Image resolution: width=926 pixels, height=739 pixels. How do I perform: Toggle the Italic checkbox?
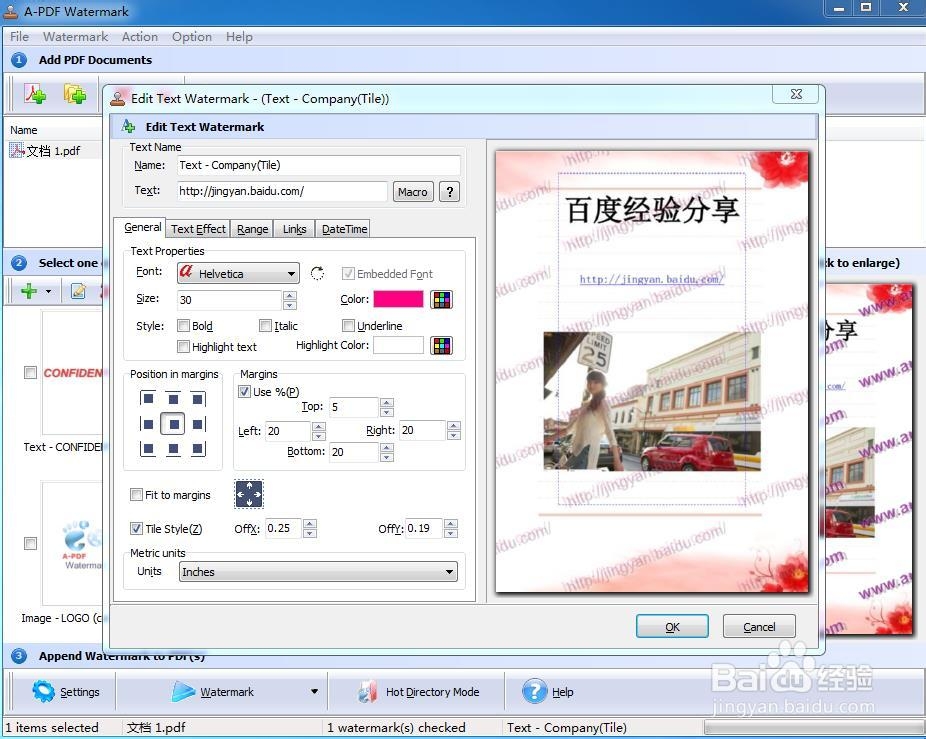pos(266,325)
